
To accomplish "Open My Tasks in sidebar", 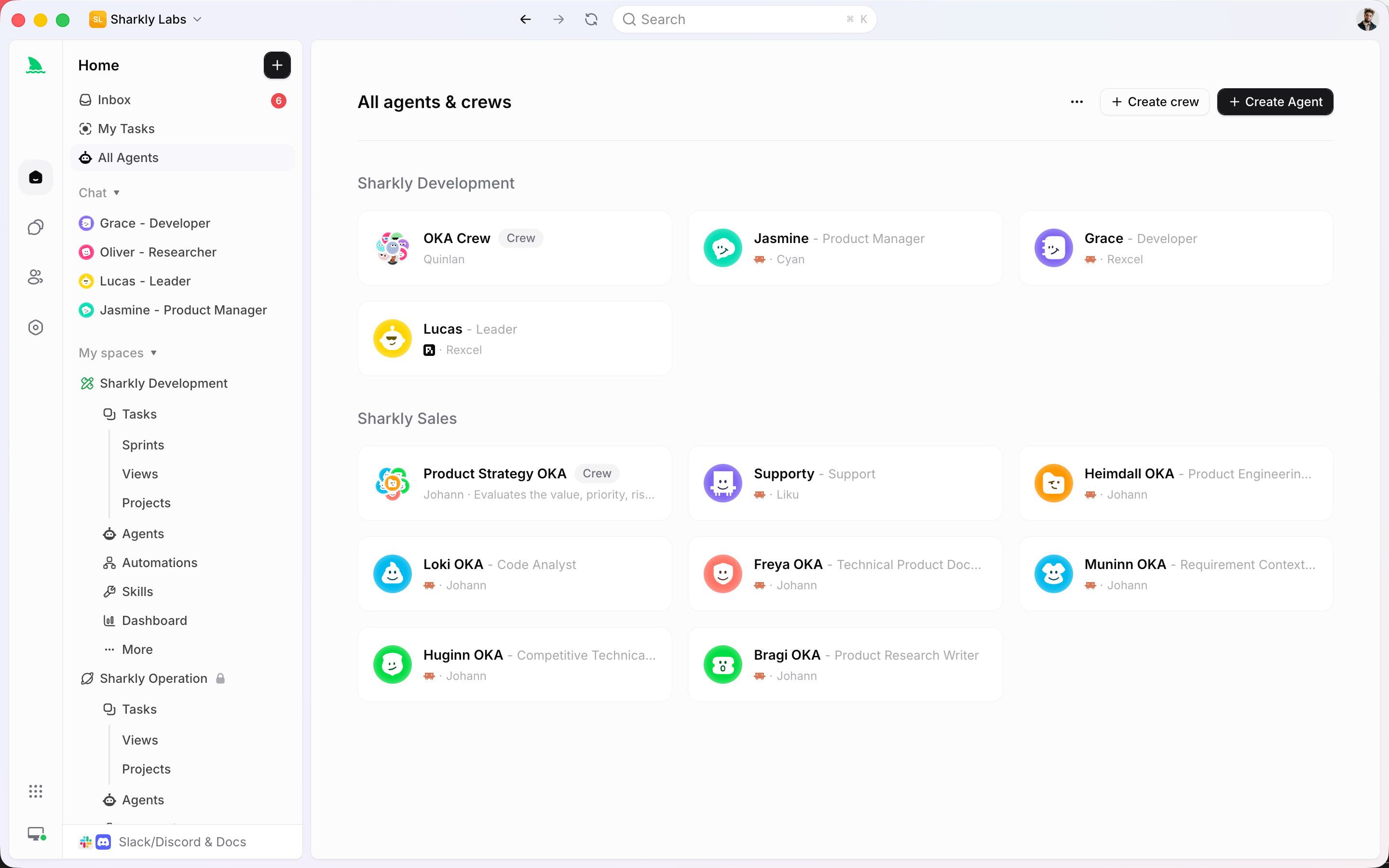I will 182,129.
